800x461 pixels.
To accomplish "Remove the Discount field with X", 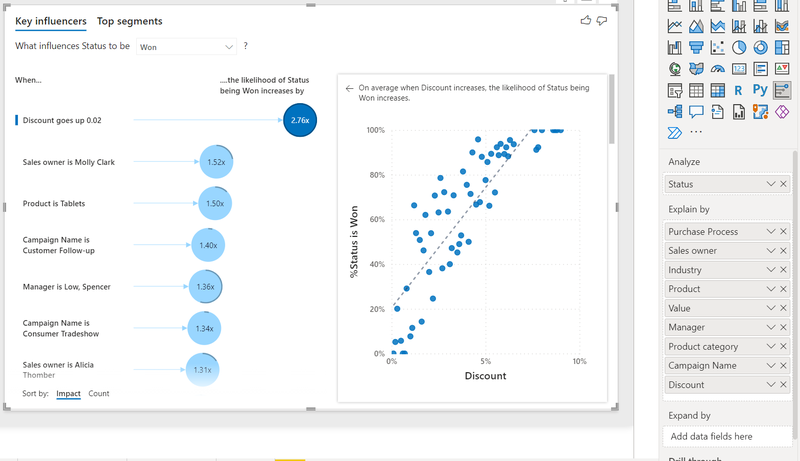I will (x=783, y=385).
